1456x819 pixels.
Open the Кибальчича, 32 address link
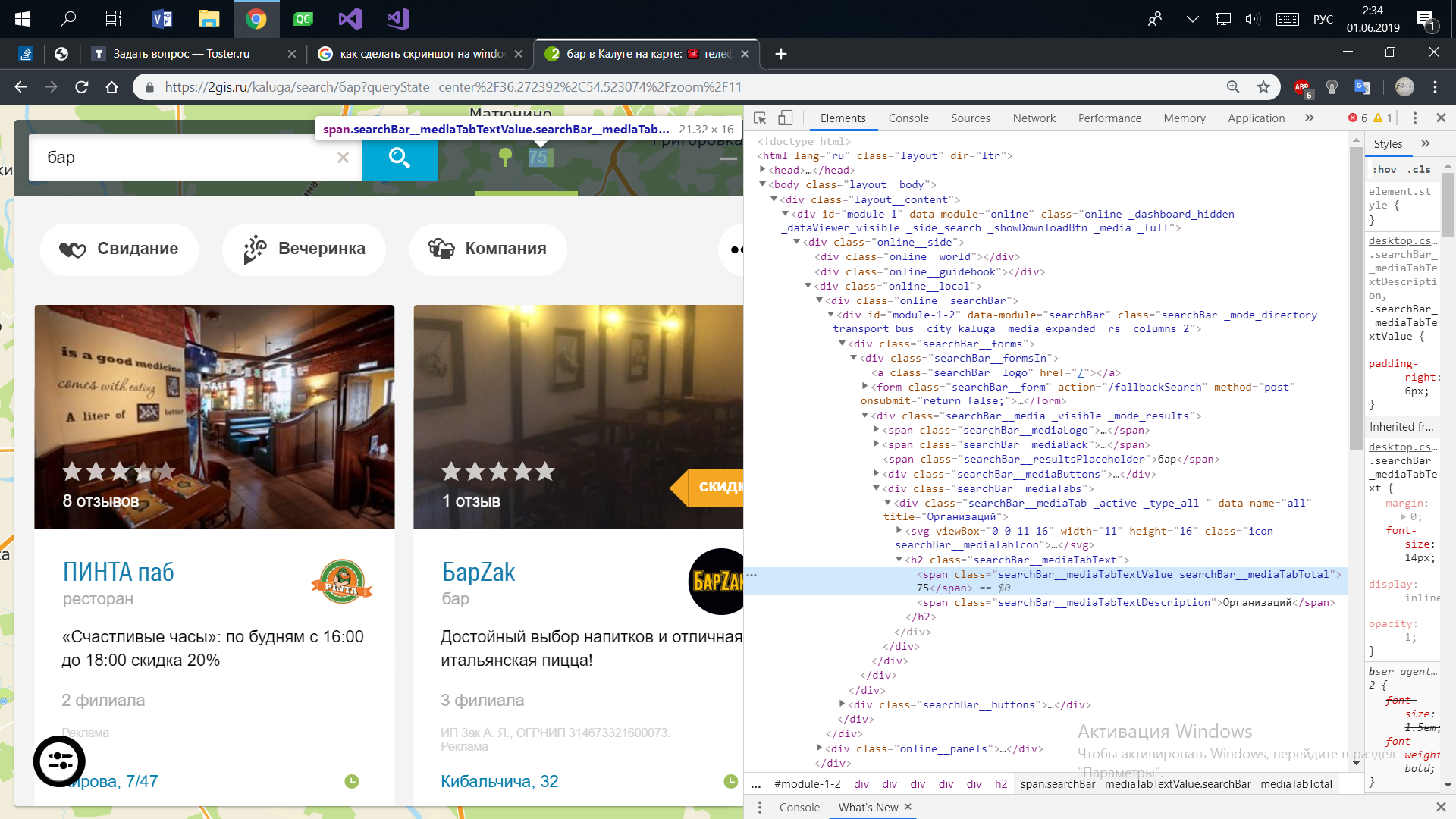(x=499, y=781)
